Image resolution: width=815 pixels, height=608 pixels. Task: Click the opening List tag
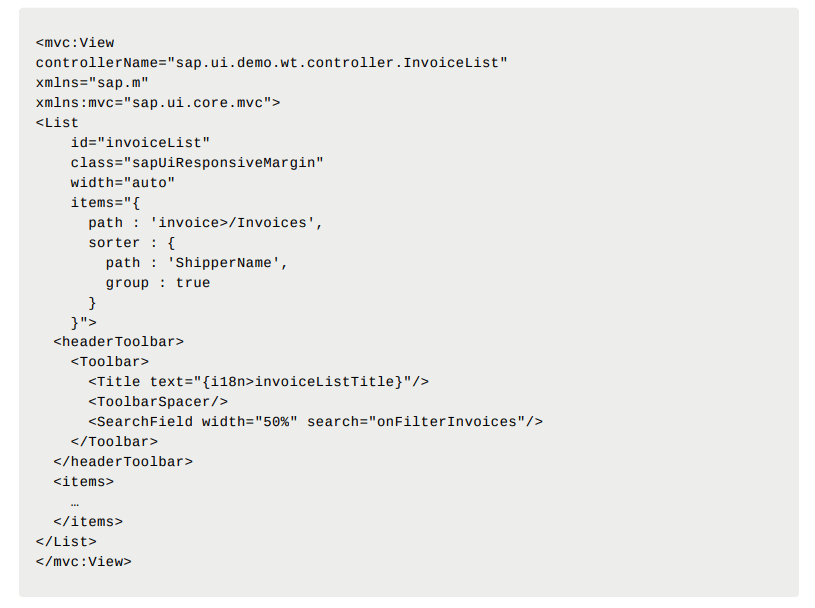tap(57, 123)
